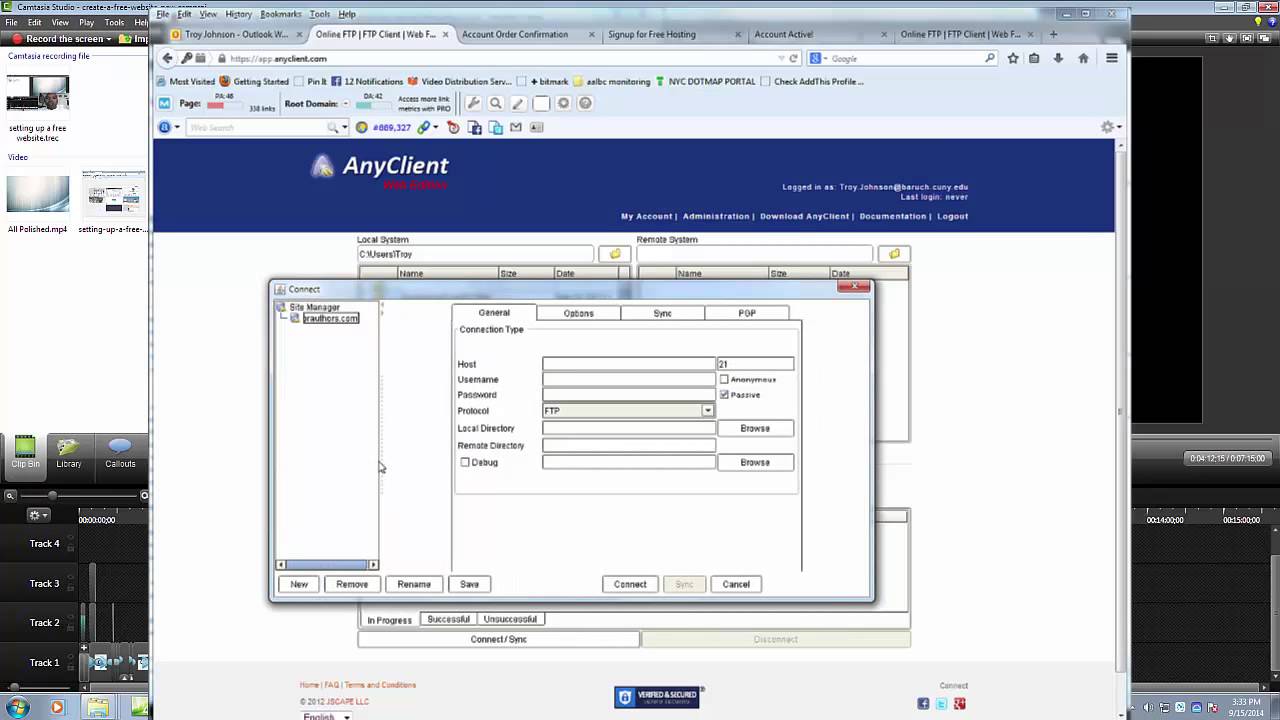Go to the Firefox home page icon

pos(1083,58)
